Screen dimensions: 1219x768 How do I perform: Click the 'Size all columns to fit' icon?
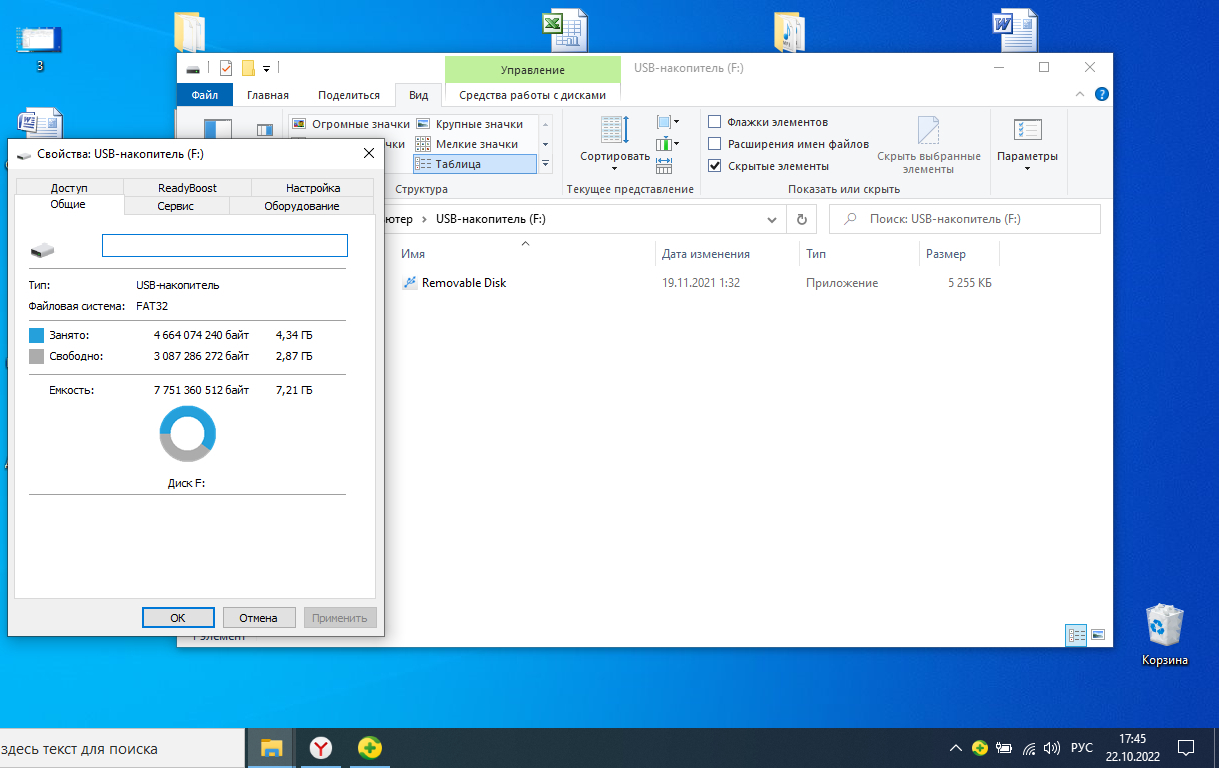click(x=664, y=166)
